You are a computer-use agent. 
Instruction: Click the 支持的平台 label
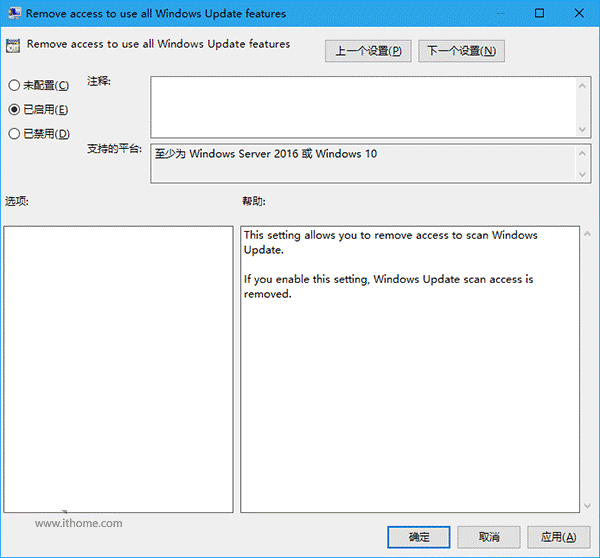[x=114, y=148]
